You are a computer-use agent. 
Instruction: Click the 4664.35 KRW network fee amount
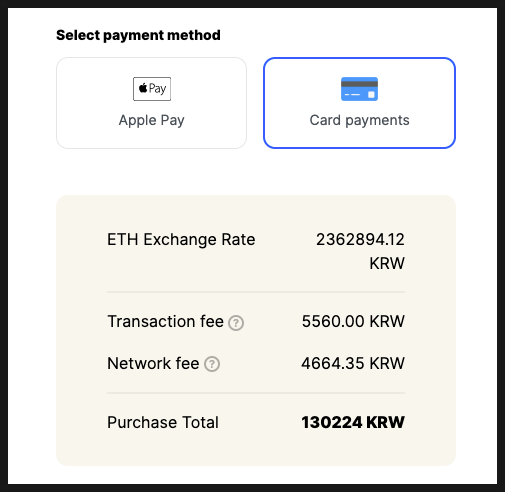point(353,363)
